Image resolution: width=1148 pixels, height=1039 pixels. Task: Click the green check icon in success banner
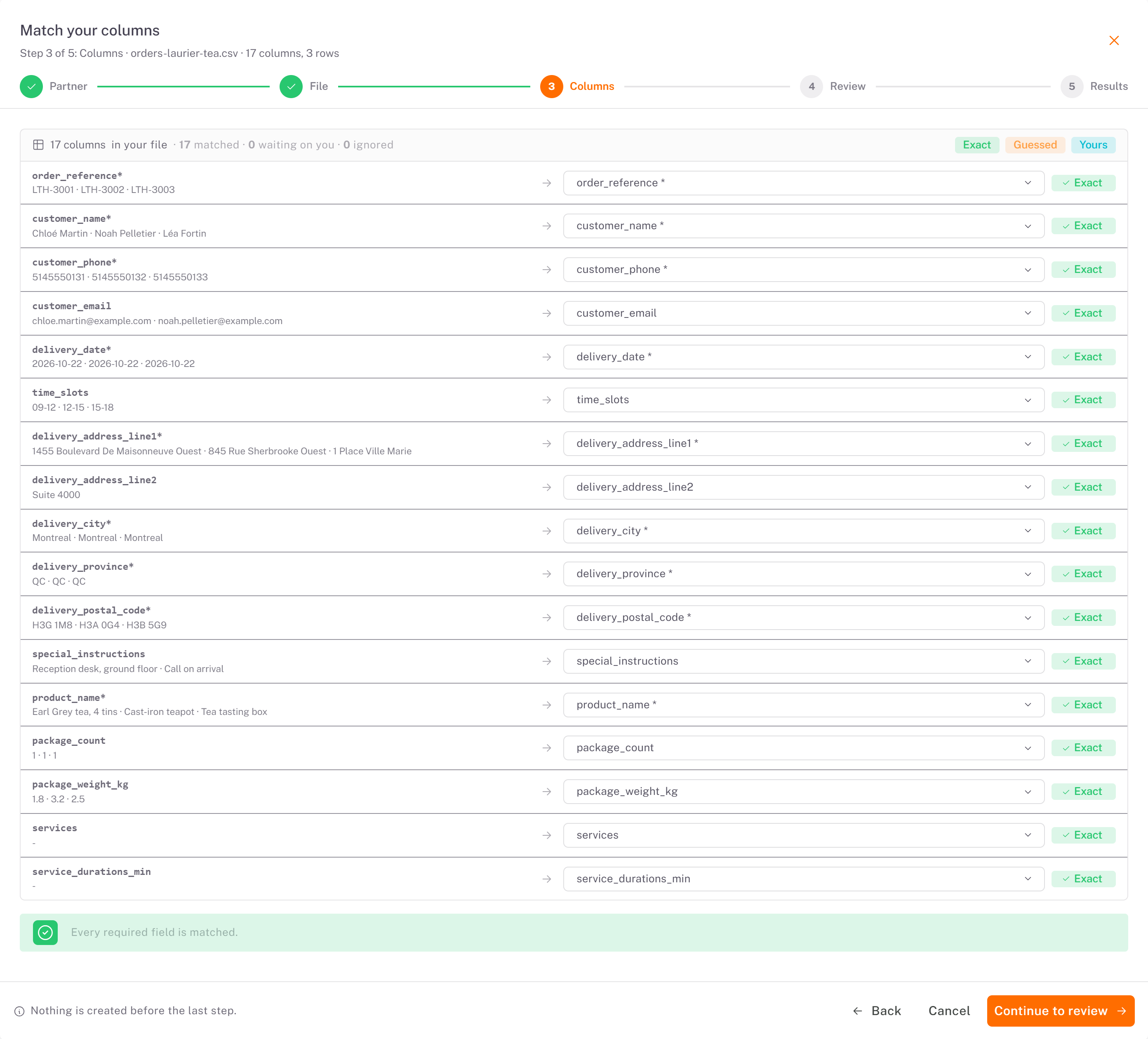click(45, 933)
